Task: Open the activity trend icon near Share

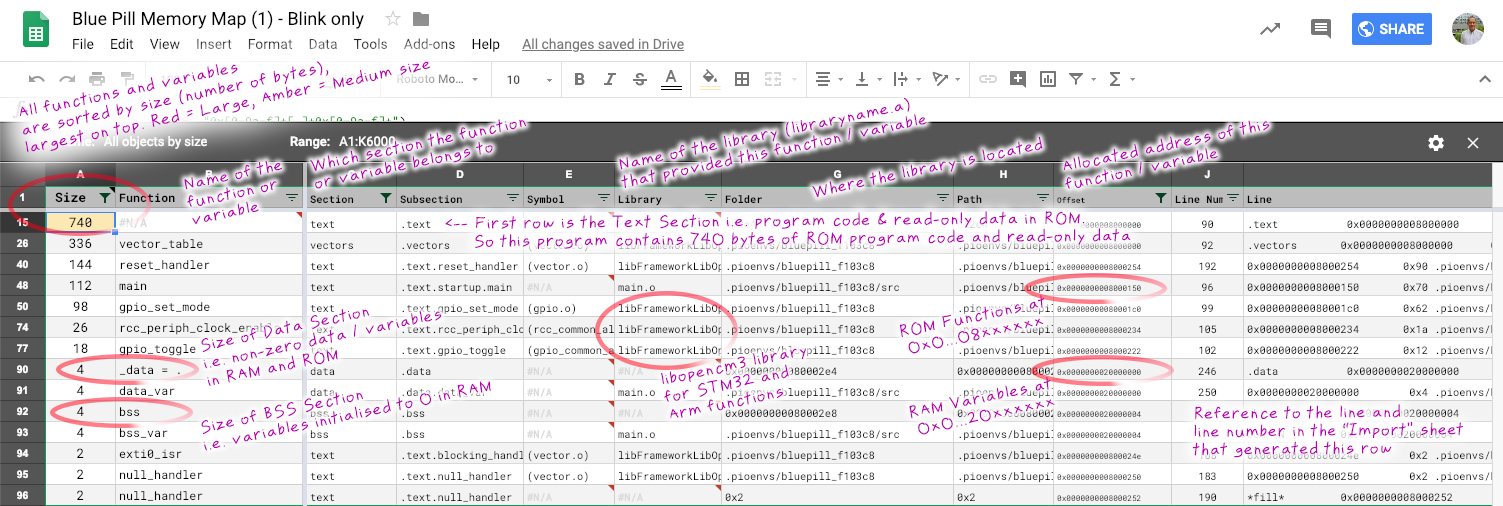Action: [1270, 29]
